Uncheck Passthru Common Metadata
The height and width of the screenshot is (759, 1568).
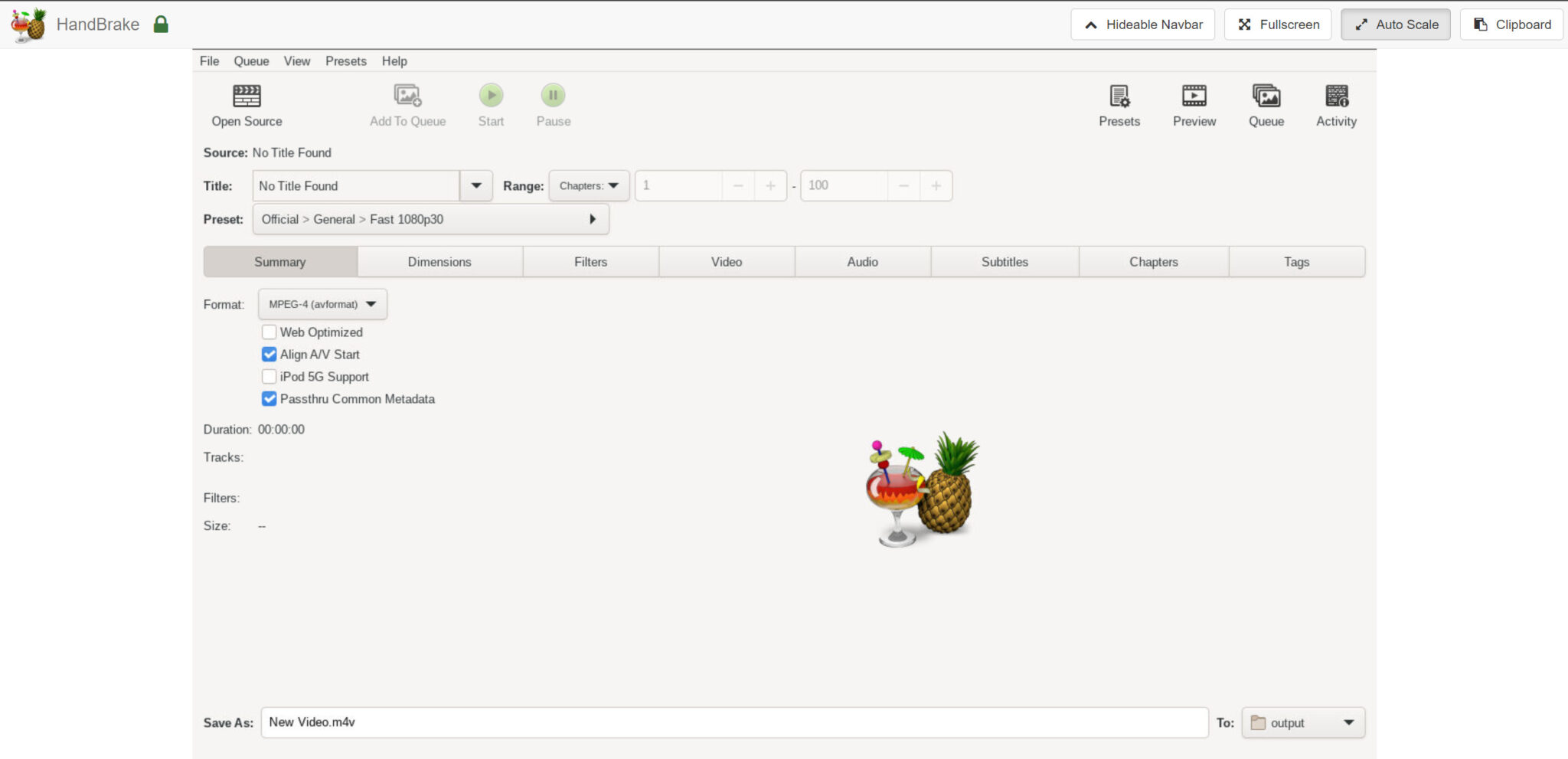coord(269,399)
